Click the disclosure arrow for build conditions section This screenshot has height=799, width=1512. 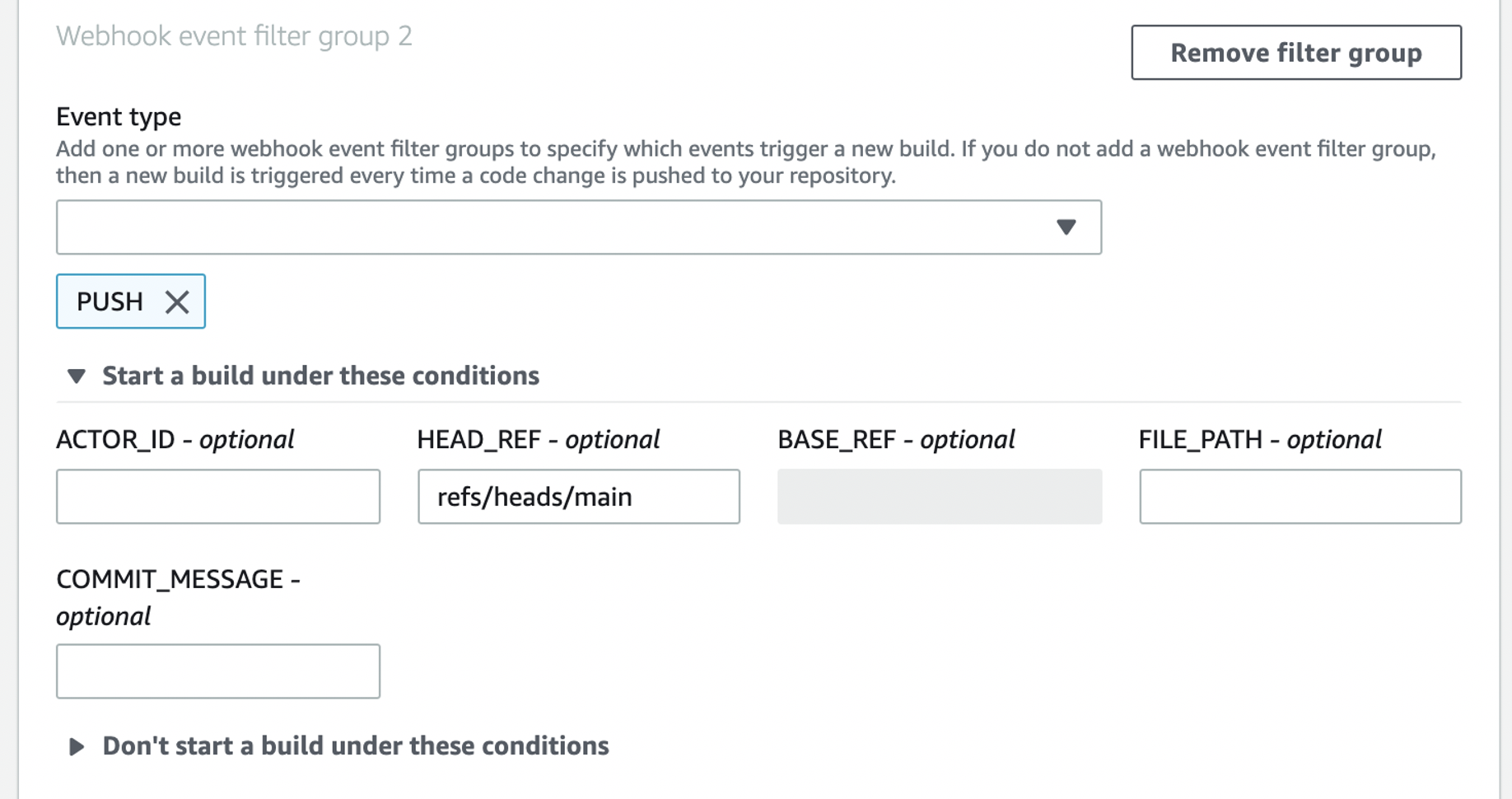point(76,376)
